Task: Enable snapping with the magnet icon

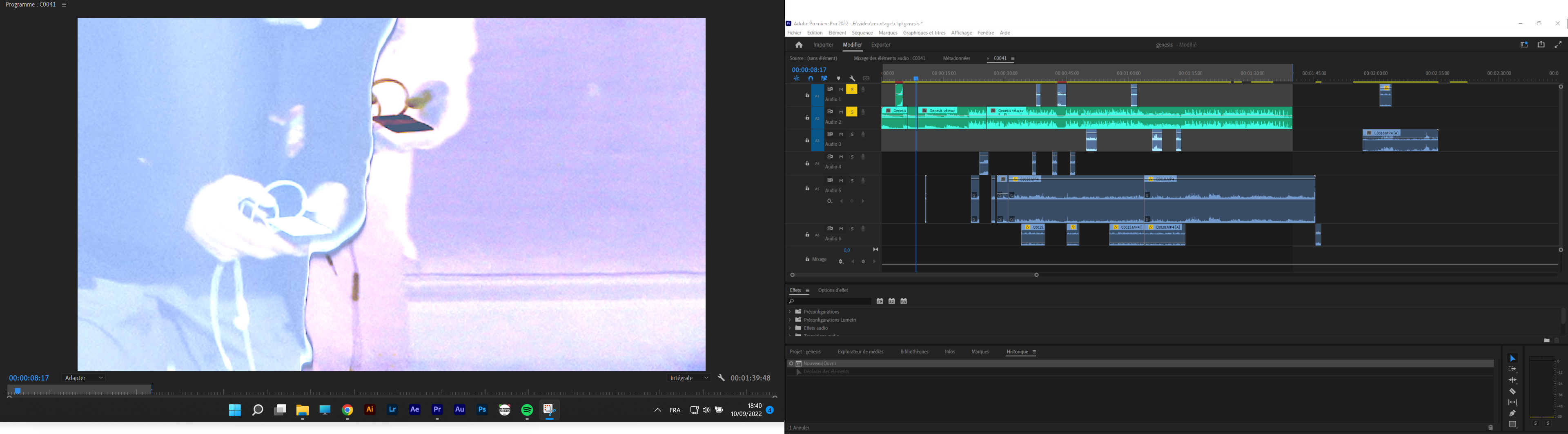Action: [811, 78]
